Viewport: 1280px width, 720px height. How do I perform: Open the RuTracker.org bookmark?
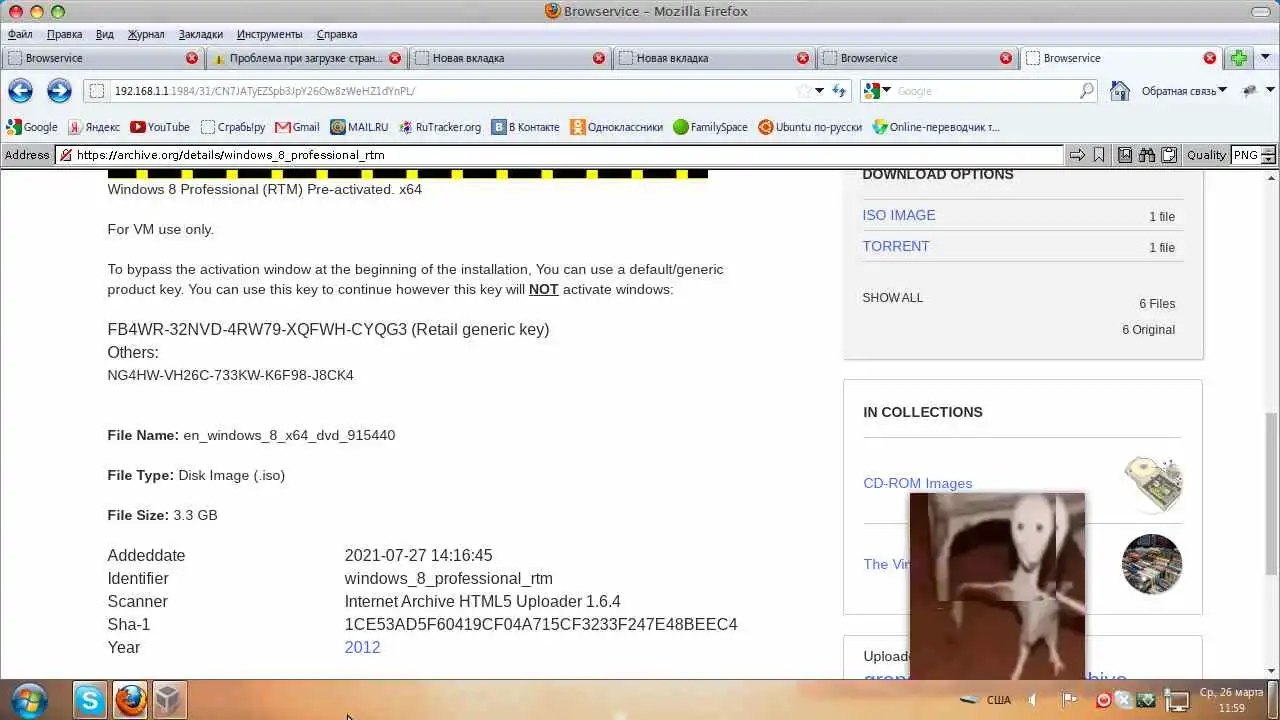point(440,127)
